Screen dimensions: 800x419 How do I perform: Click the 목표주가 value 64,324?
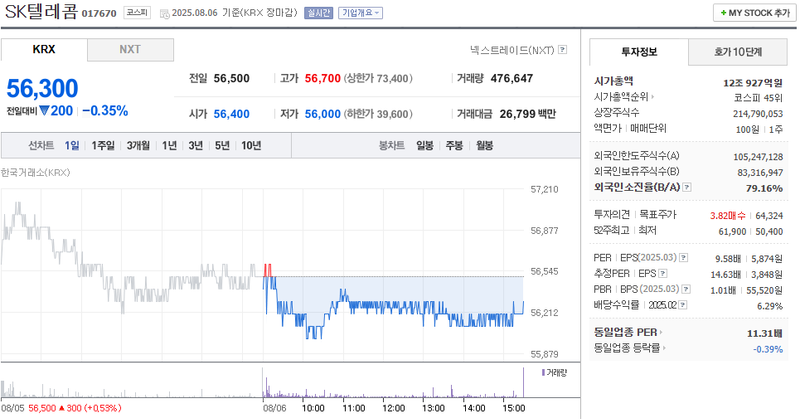(769, 216)
